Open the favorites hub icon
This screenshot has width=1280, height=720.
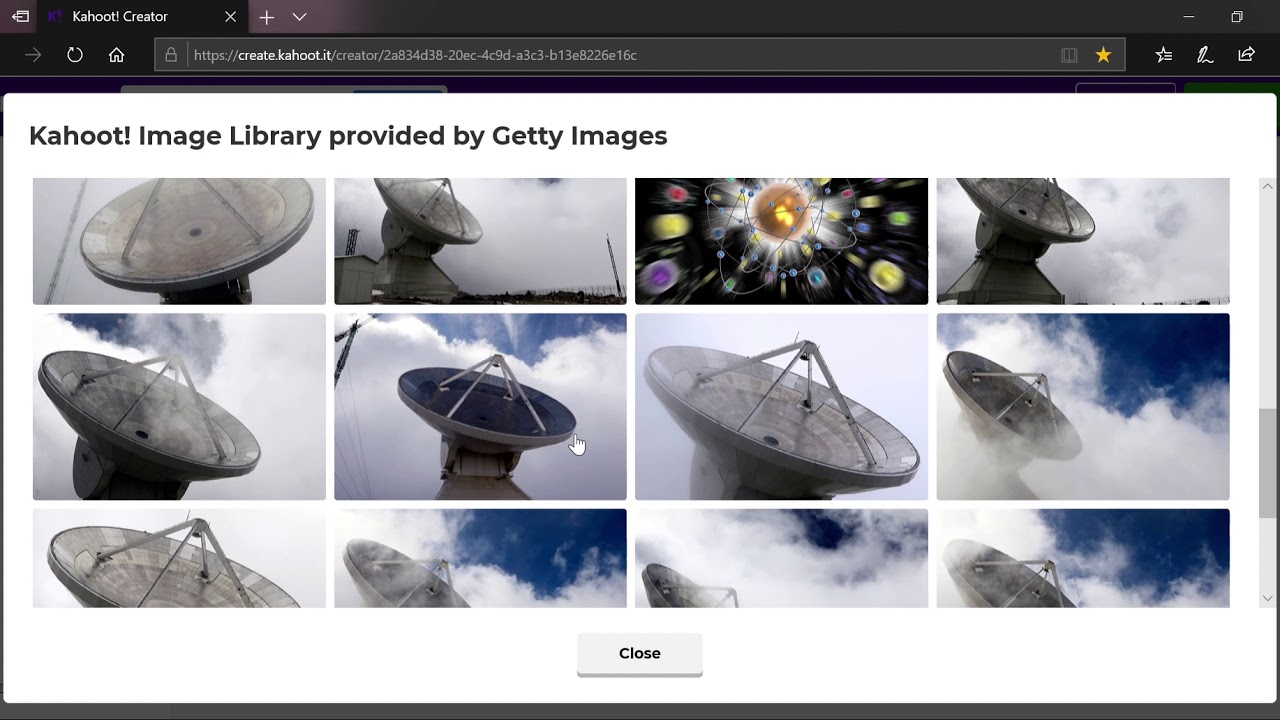pyautogui.click(x=1164, y=55)
